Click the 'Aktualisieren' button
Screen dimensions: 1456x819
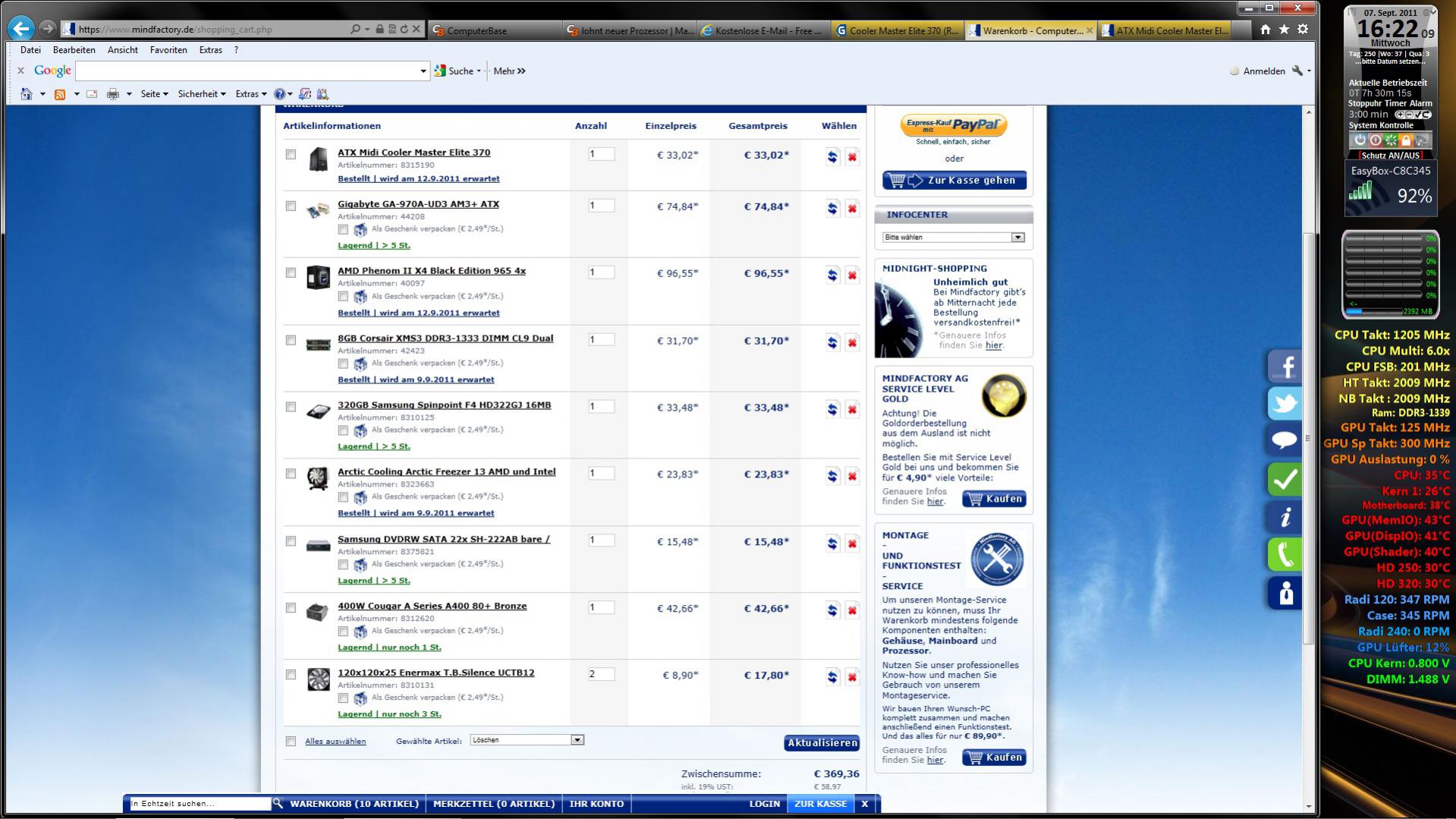point(822,743)
